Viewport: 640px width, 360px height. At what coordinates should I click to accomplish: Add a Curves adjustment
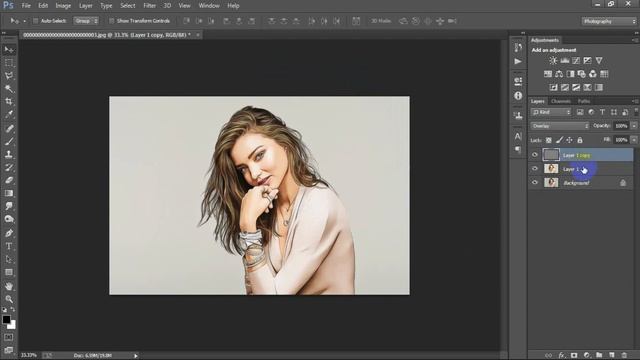(x=576, y=60)
